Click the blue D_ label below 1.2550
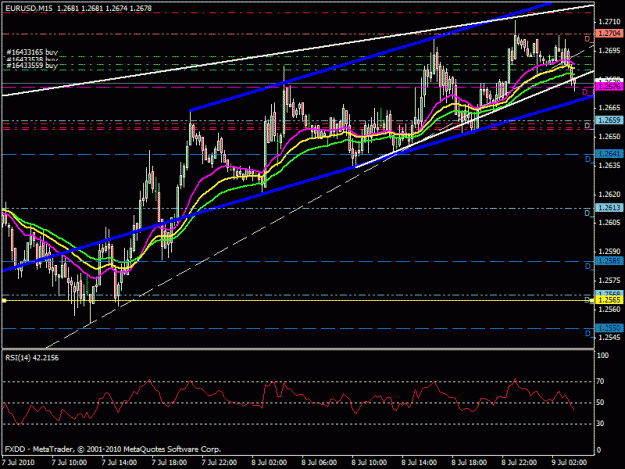625x469 pixels. pyautogui.click(x=589, y=334)
